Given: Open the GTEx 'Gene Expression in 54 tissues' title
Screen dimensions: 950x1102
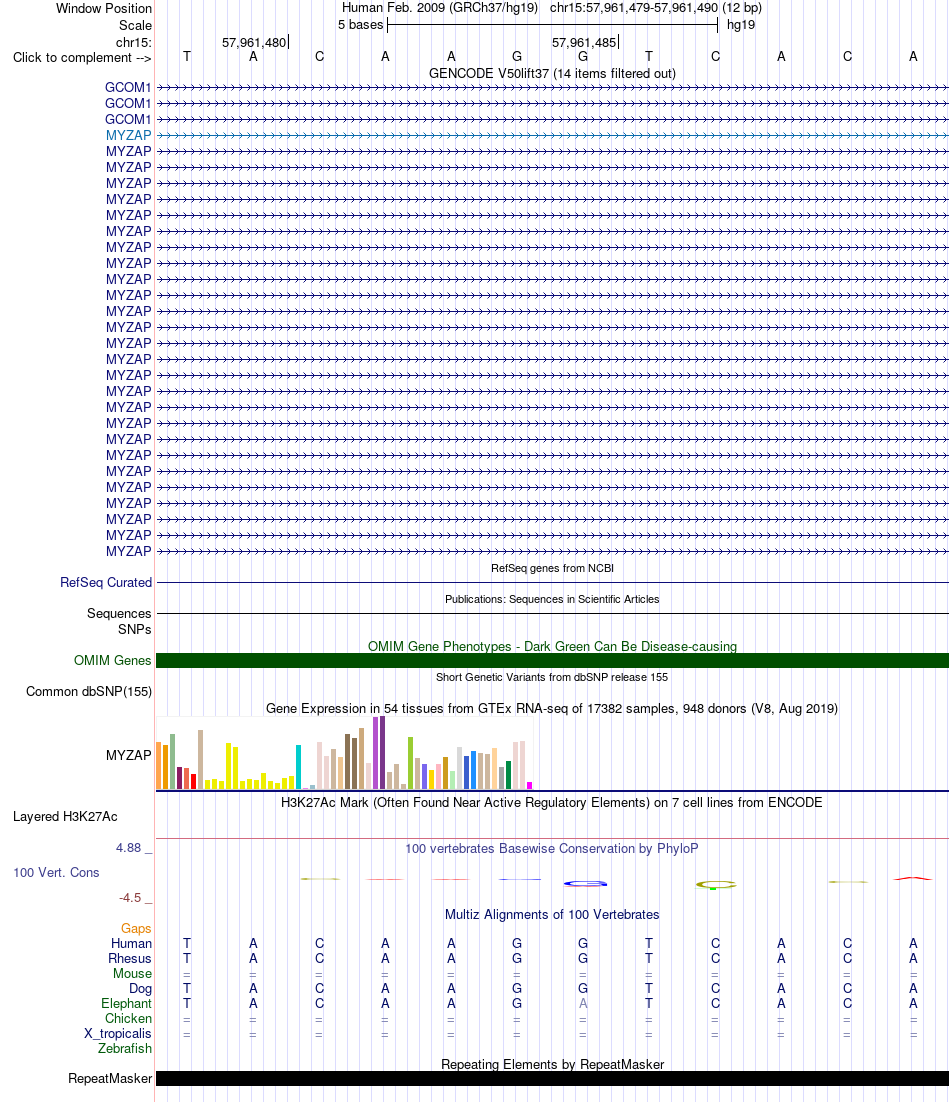Looking at the screenshot, I should click(x=552, y=708).
